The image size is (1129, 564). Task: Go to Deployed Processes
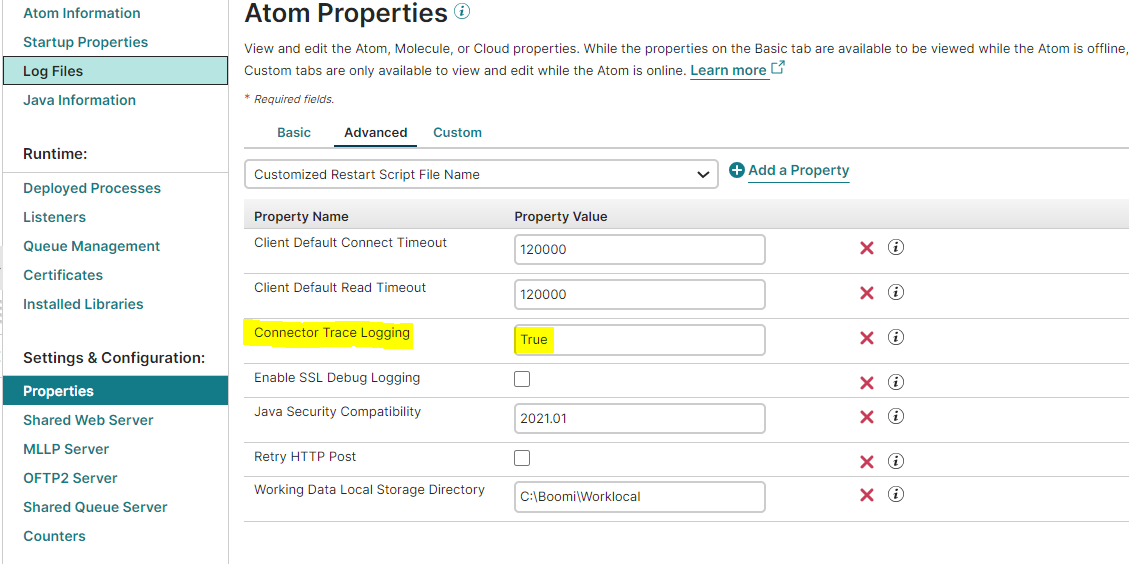coord(92,188)
